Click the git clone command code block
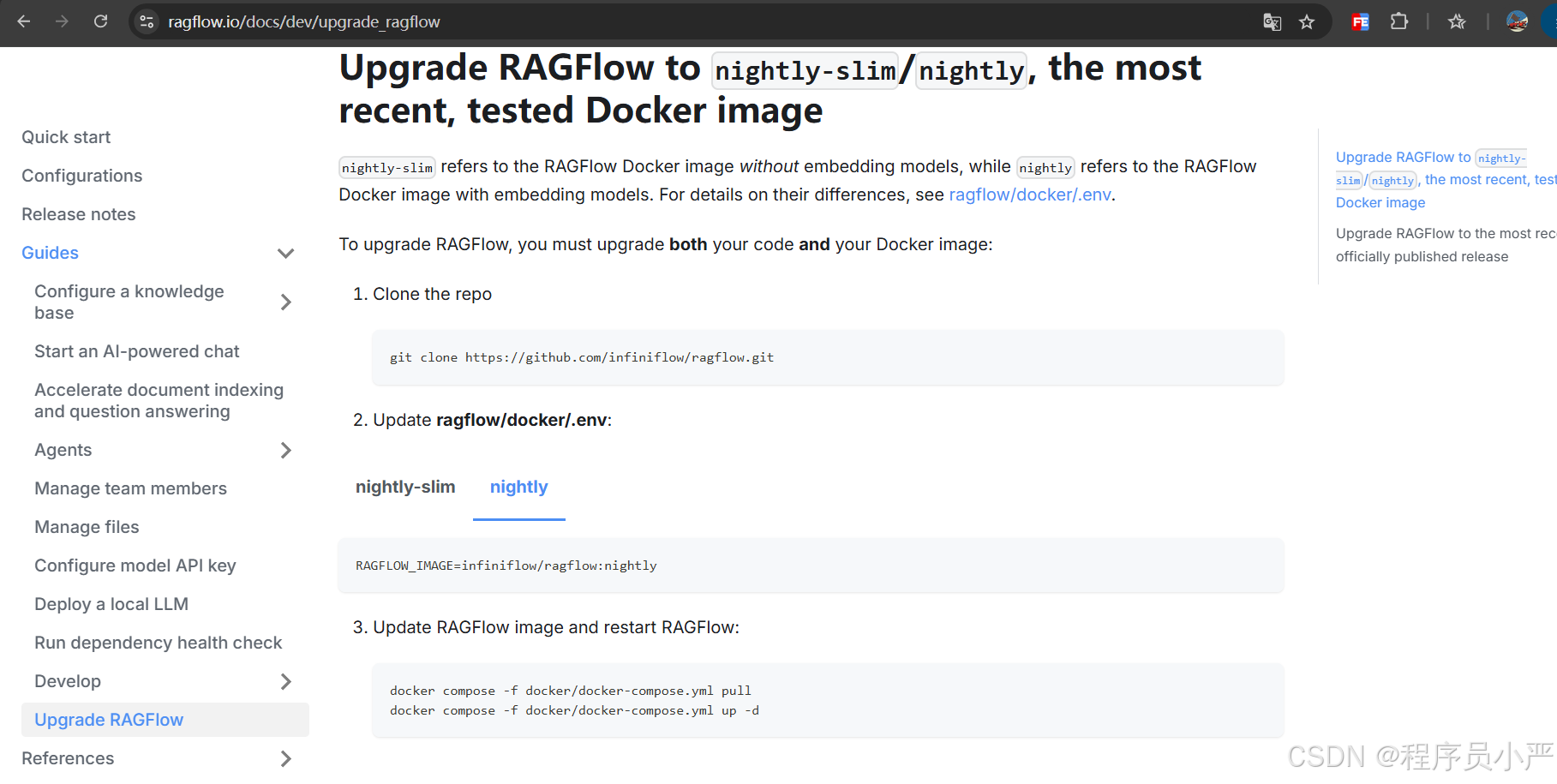 coord(828,357)
